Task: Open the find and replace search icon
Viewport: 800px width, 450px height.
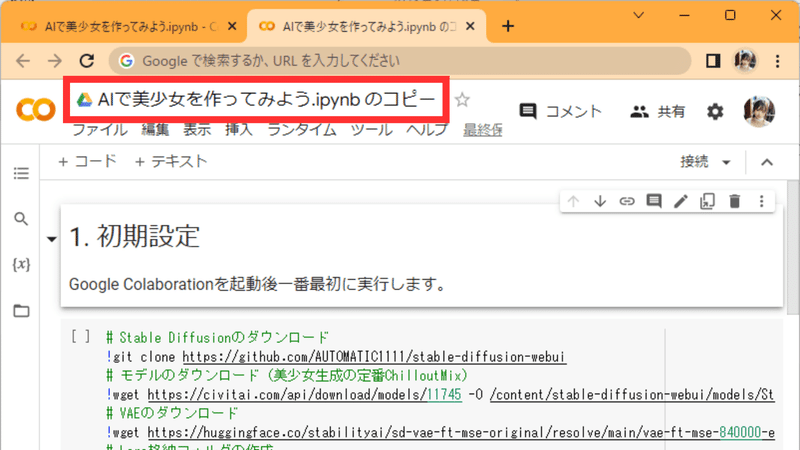Action: click(x=21, y=219)
